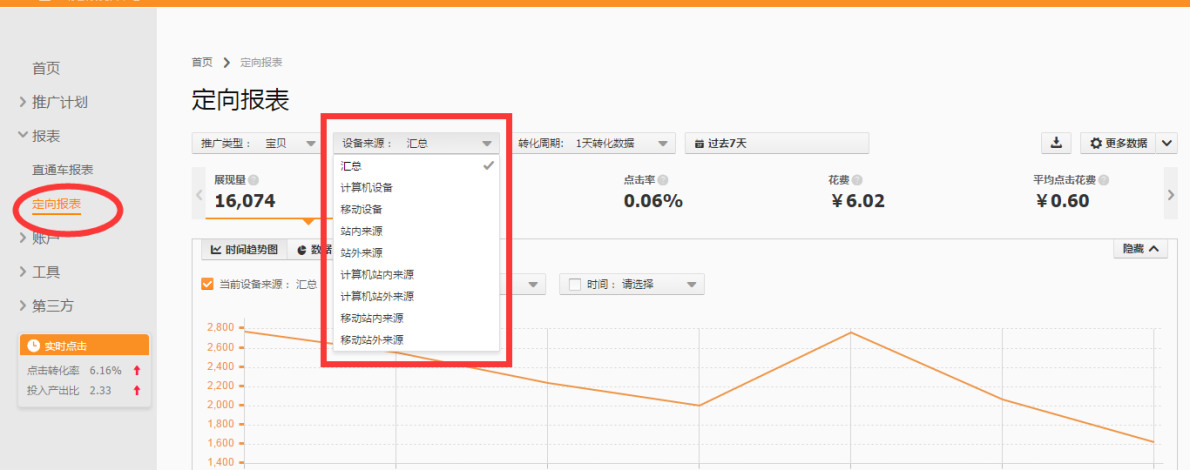Click the clock icon in 实时点击
The height and width of the screenshot is (470, 1190).
click(x=33, y=345)
